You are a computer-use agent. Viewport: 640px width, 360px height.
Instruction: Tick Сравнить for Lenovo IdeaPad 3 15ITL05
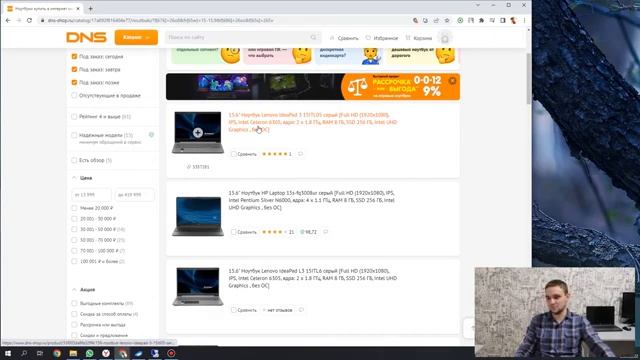[x=233, y=154]
